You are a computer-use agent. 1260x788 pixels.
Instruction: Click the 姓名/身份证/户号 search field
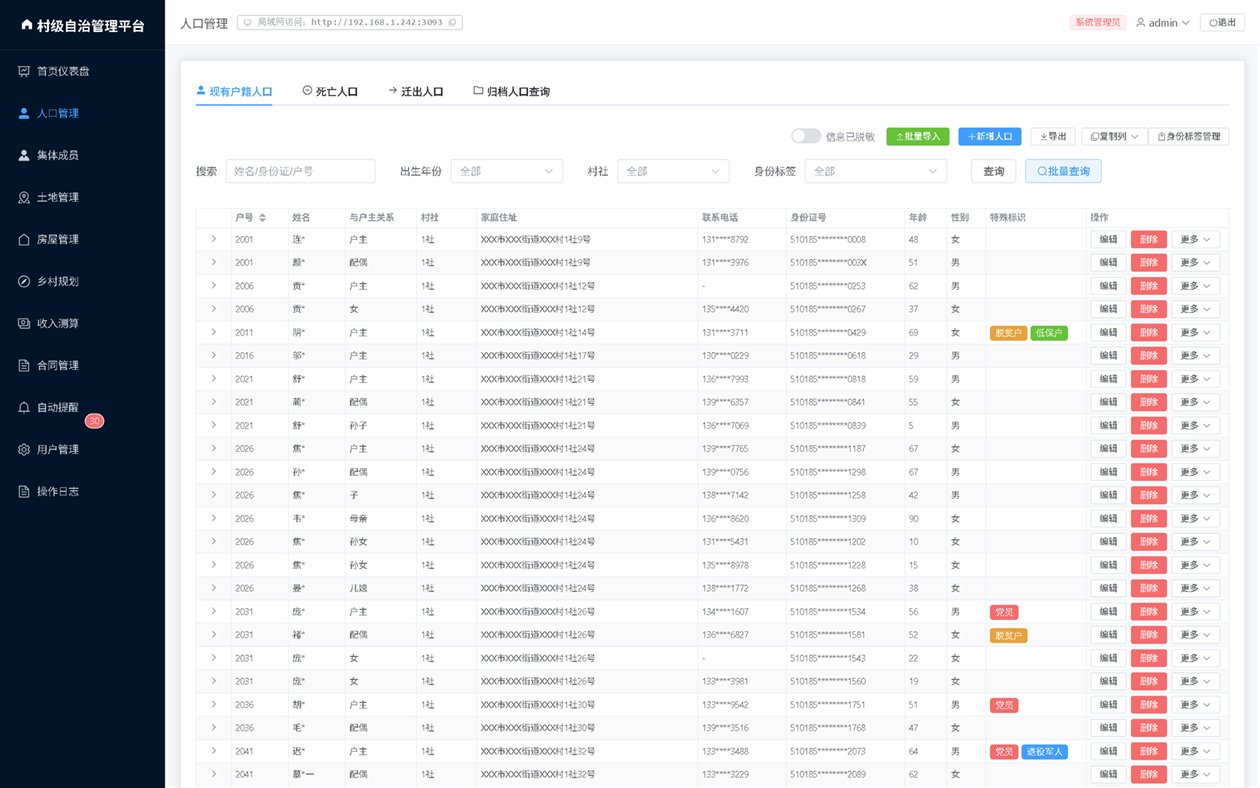[x=300, y=171]
